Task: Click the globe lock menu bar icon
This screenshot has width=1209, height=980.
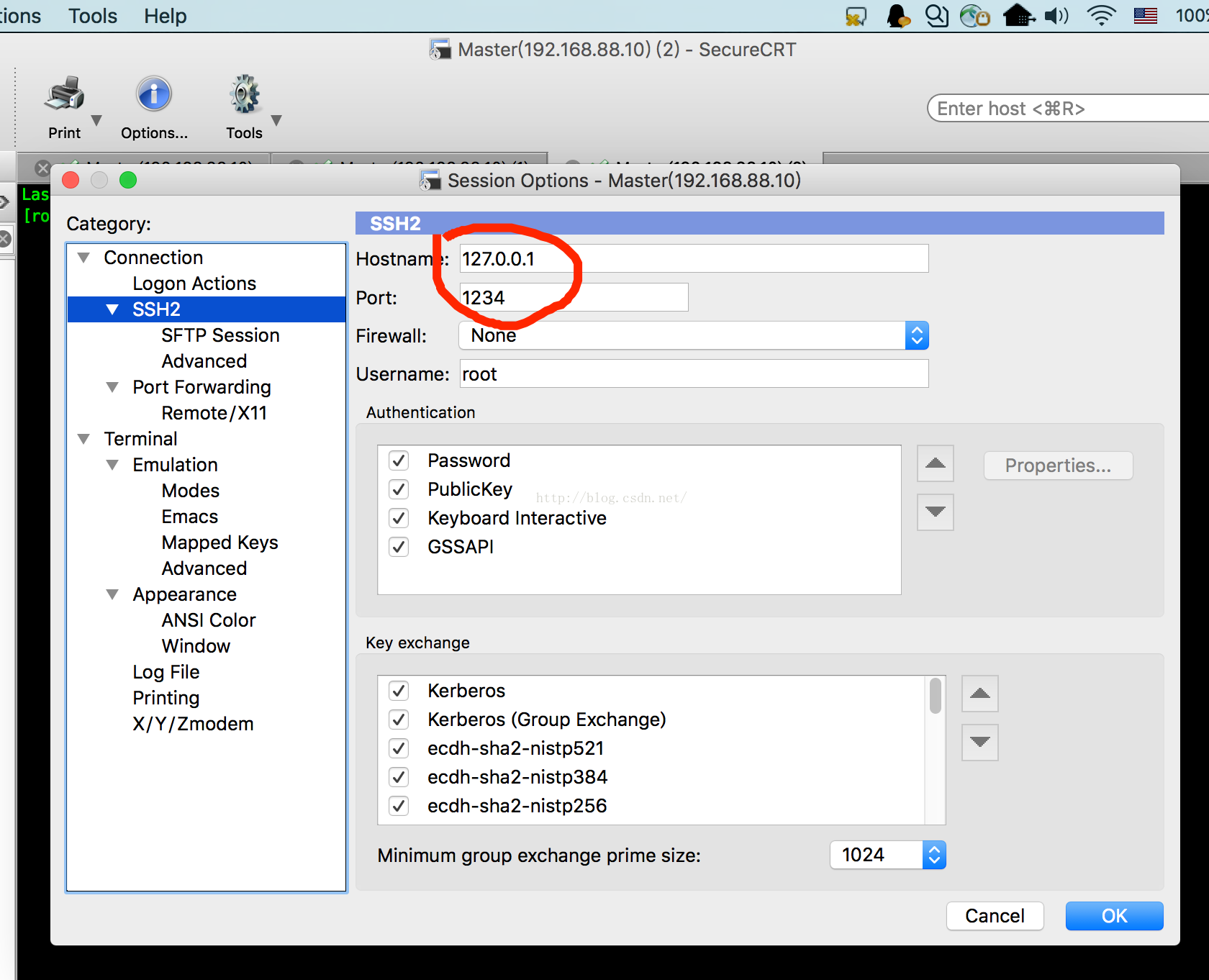Action: 975,15
